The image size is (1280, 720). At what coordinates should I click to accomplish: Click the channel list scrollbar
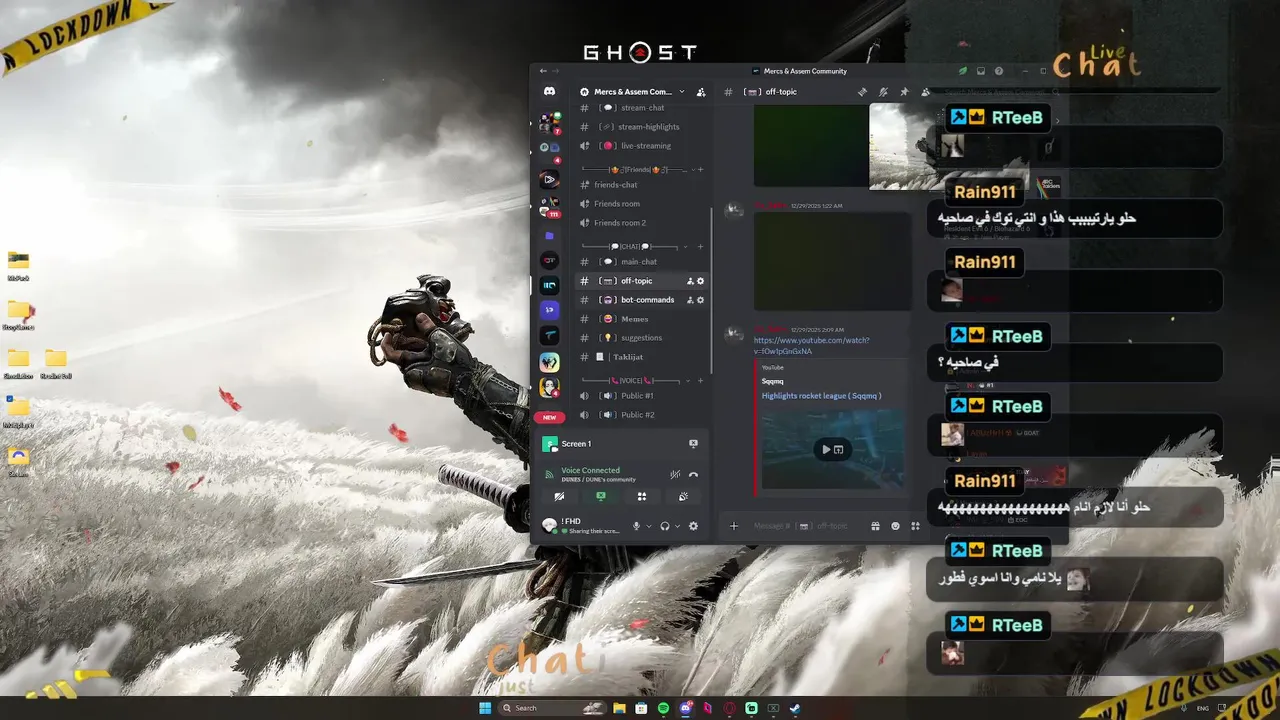712,290
